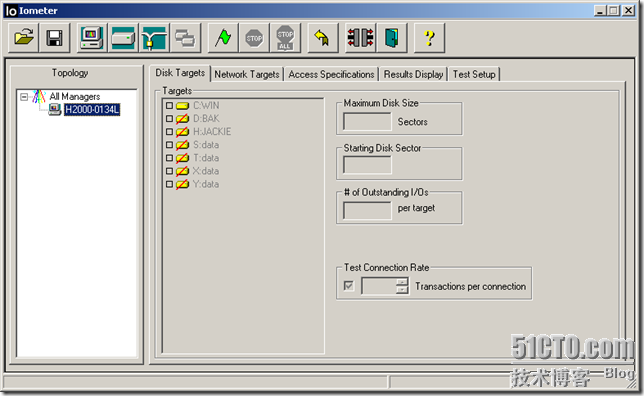Screen dimensions: 644x396
Task: Select the T:data target text
Action: (x=206, y=158)
